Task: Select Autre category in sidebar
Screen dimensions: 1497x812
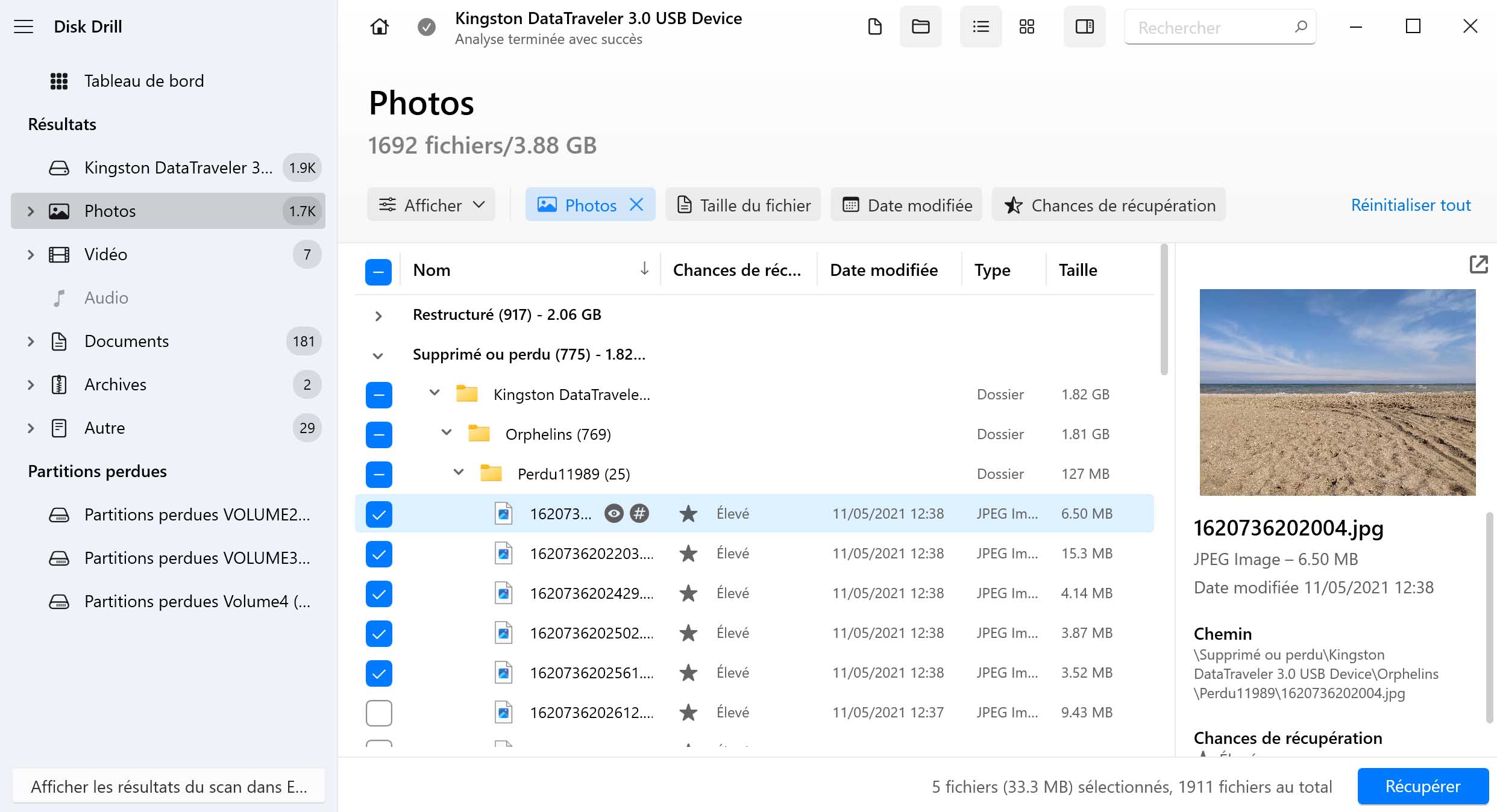Action: [x=168, y=428]
